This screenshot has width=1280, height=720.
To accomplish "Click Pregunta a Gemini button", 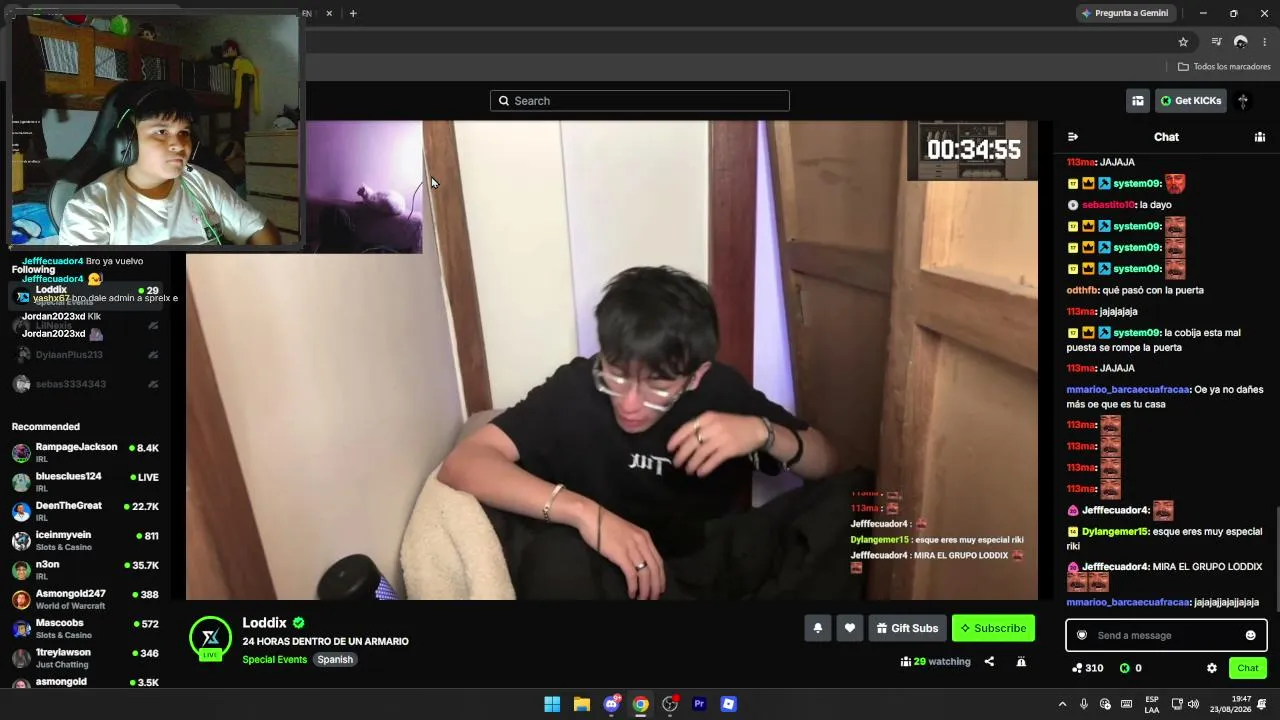I will [1124, 13].
